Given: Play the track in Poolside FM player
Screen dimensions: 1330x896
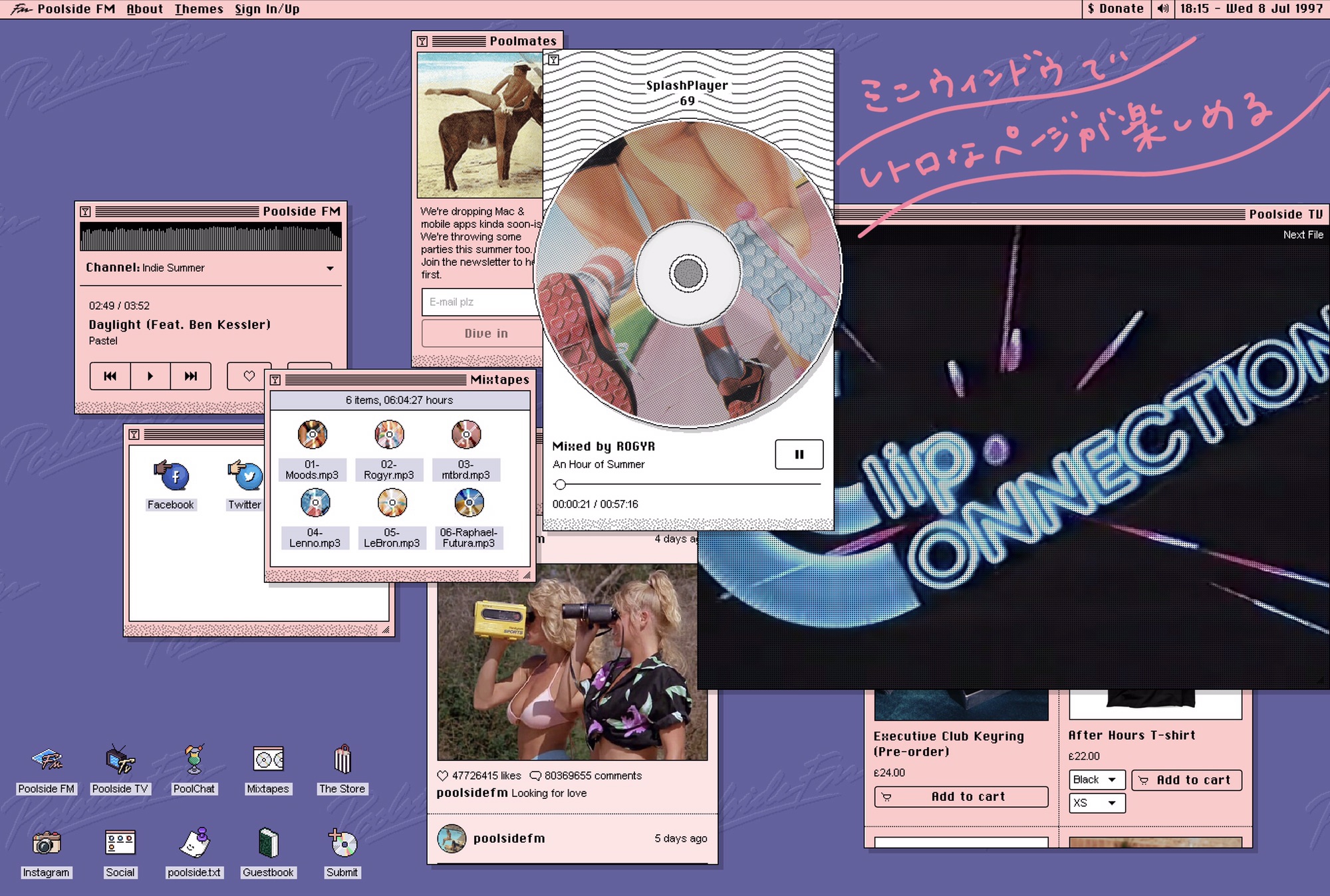Looking at the screenshot, I should tap(150, 376).
